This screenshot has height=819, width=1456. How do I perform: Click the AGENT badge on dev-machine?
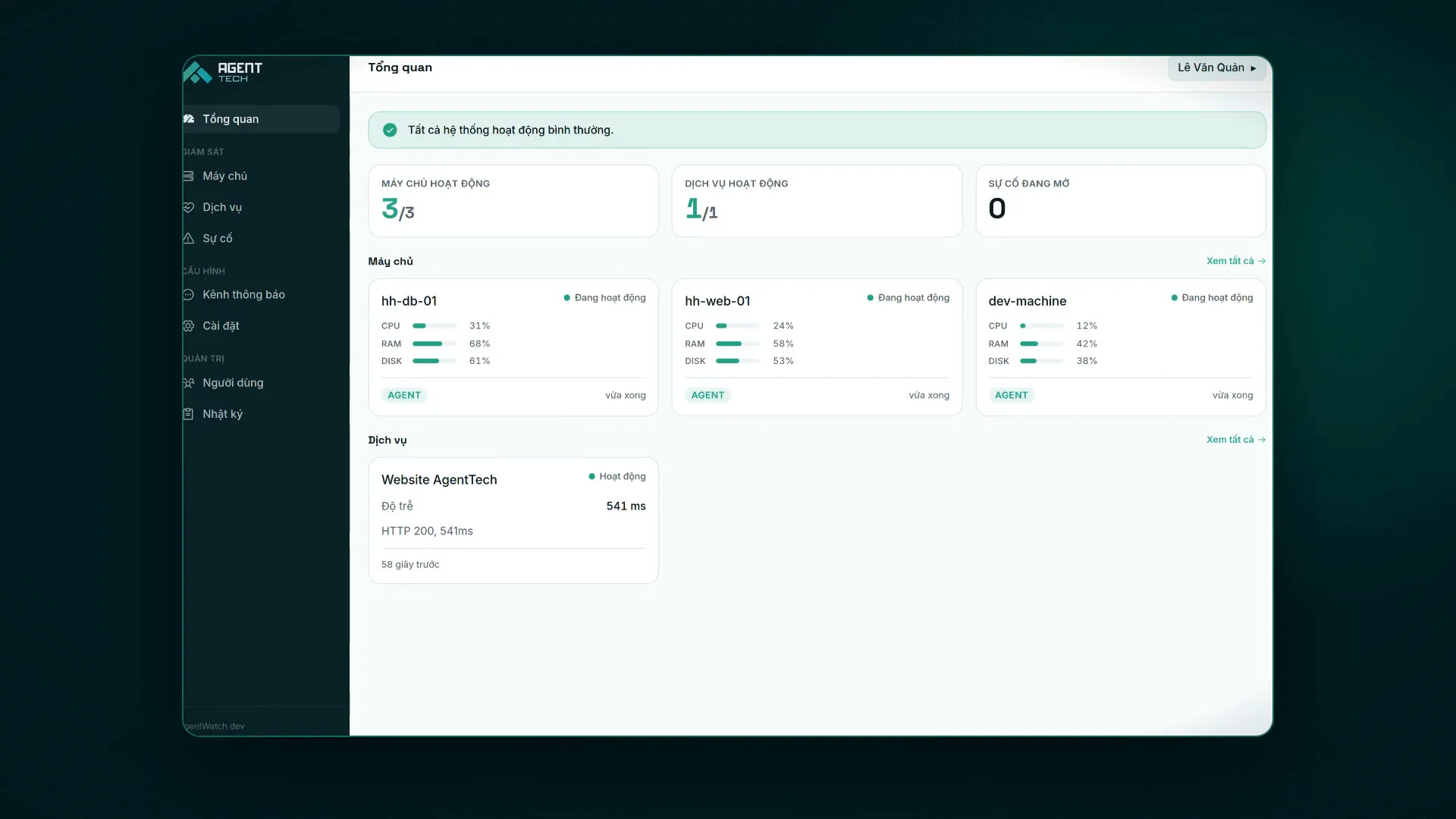[1012, 395]
